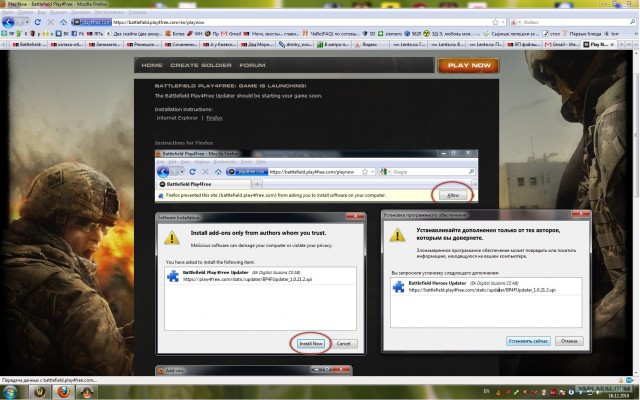
Task: Open the 3628 bookmark
Action: pos(412,33)
